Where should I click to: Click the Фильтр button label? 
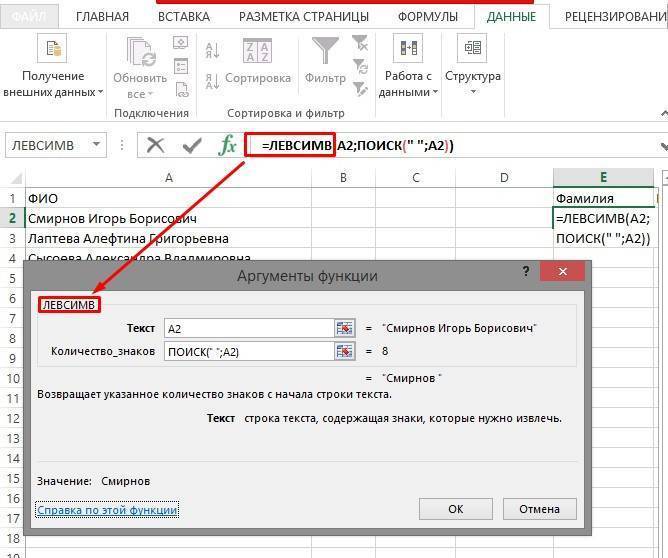(325, 78)
